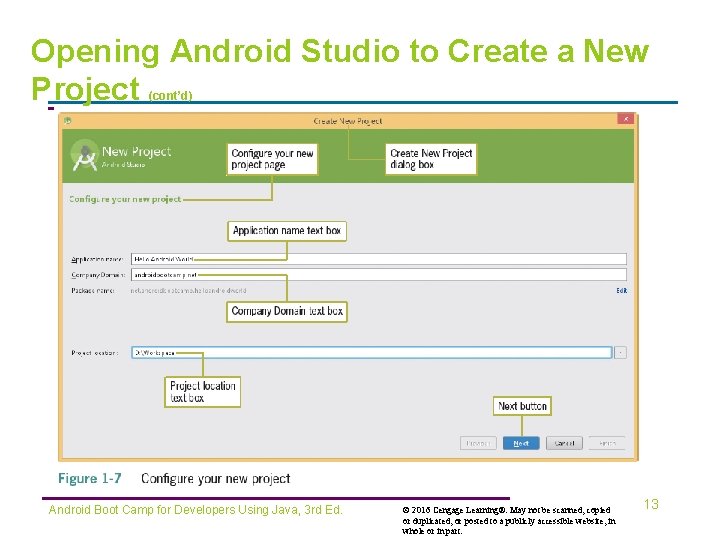
Task: Click the Cancel button
Action: pos(564,443)
